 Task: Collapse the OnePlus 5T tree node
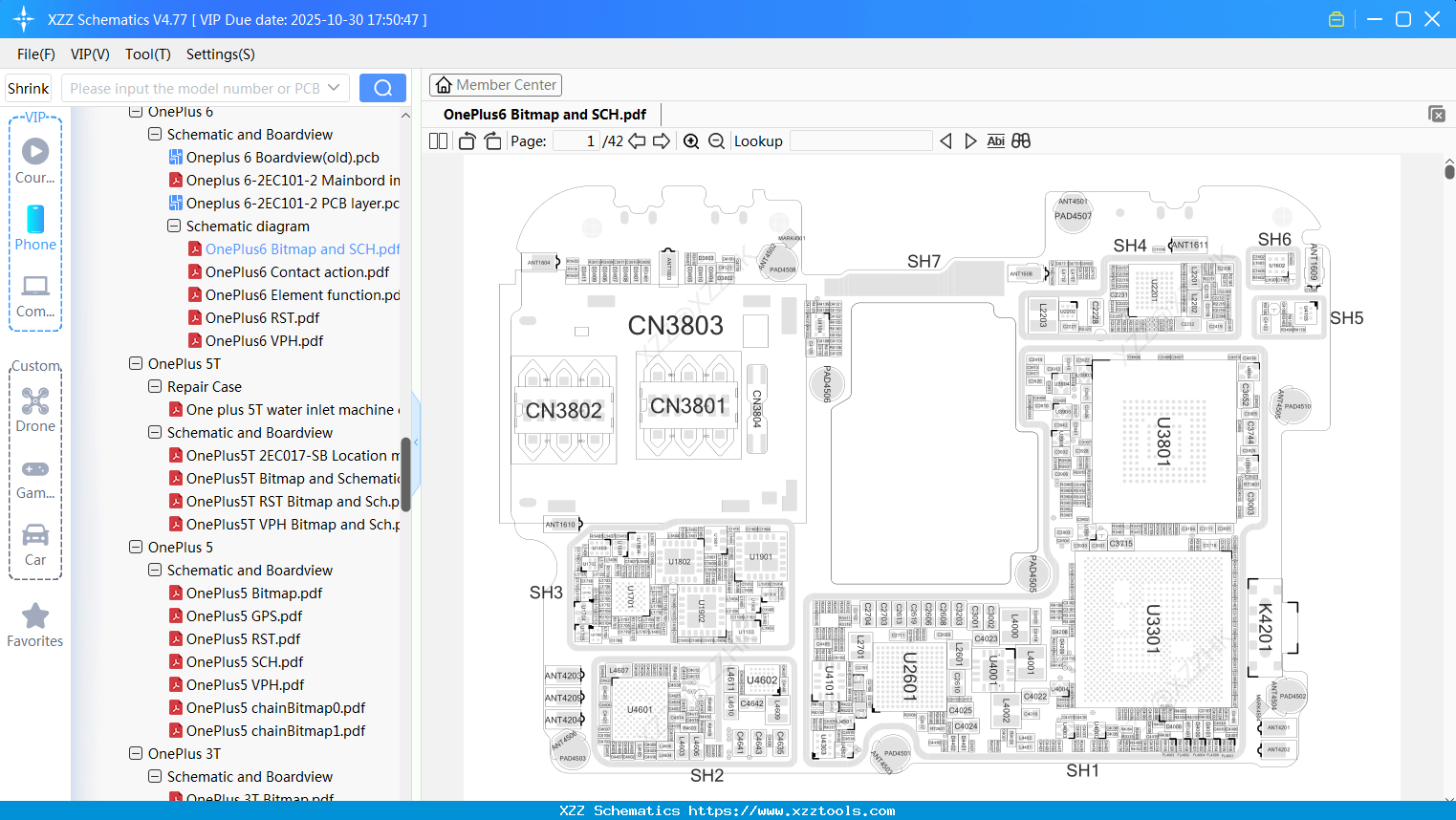click(136, 364)
